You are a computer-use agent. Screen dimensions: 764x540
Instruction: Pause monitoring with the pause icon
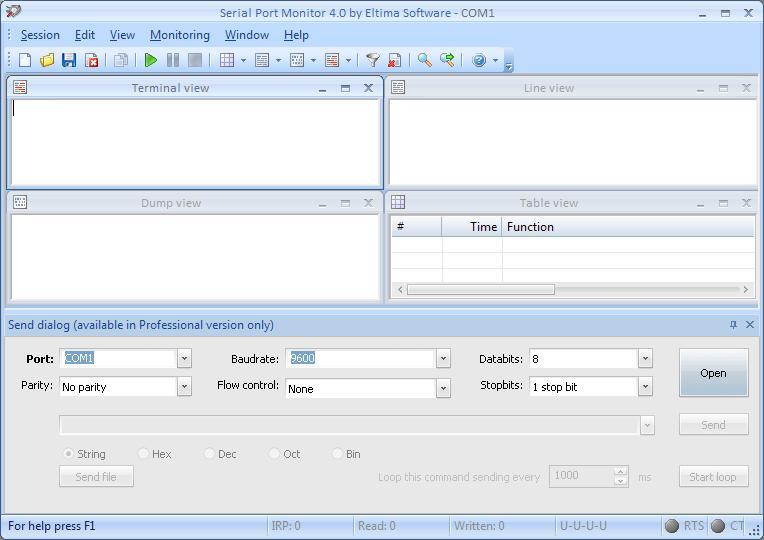(x=172, y=60)
